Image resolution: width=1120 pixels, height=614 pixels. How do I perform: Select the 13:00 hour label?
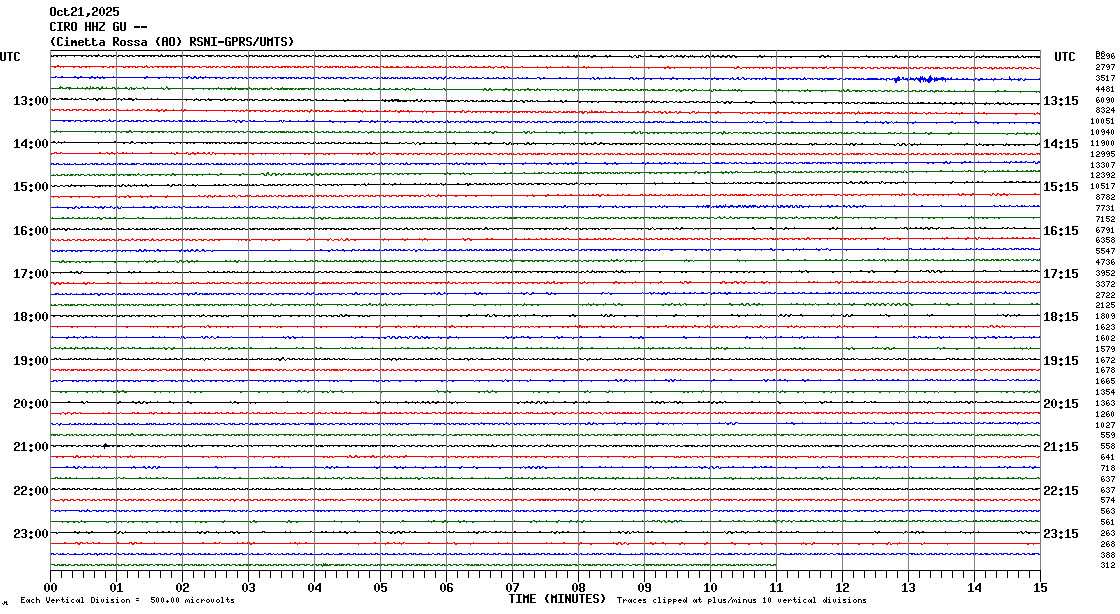pyautogui.click(x=31, y=101)
